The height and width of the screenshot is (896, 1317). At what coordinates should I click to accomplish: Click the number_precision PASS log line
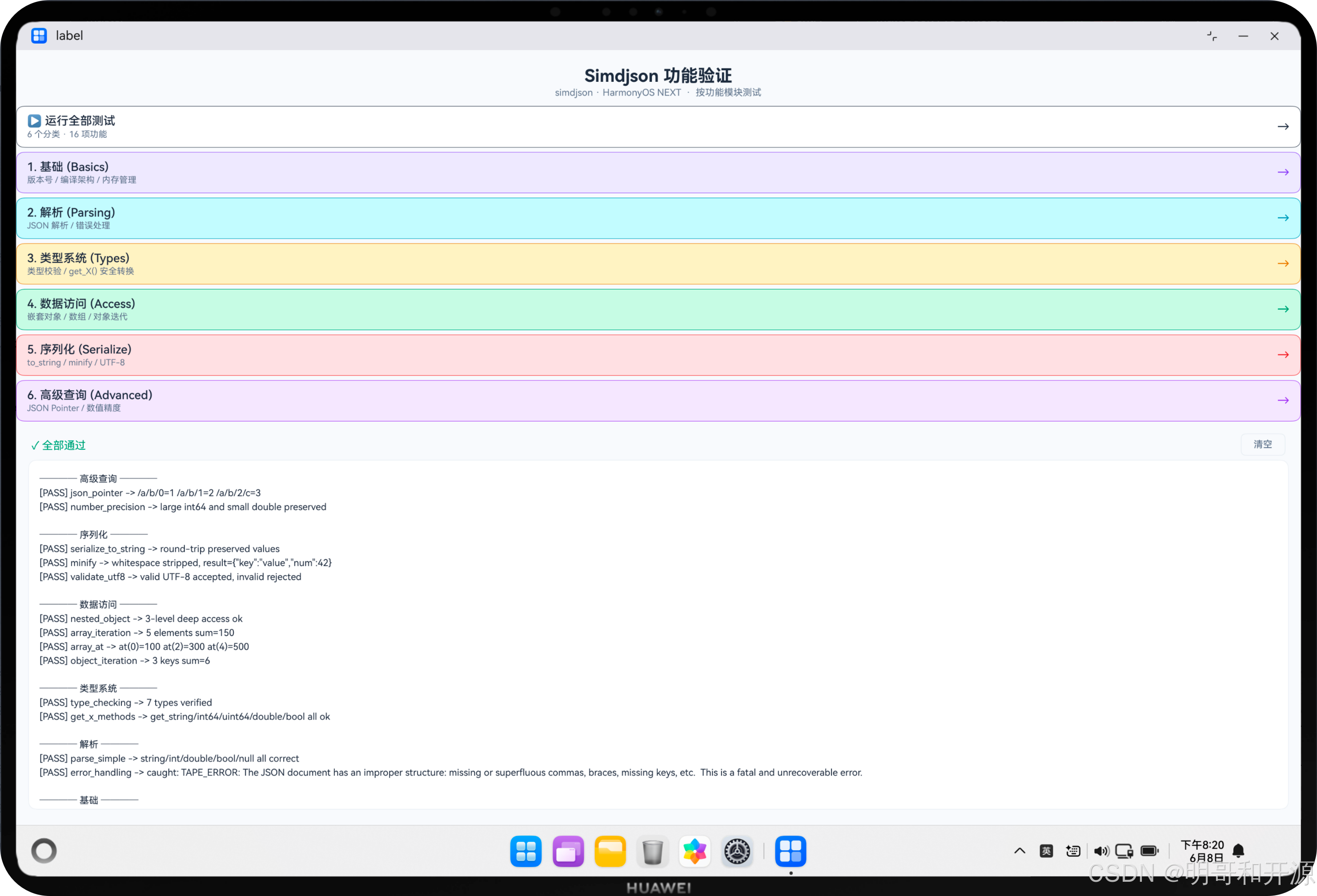183,507
